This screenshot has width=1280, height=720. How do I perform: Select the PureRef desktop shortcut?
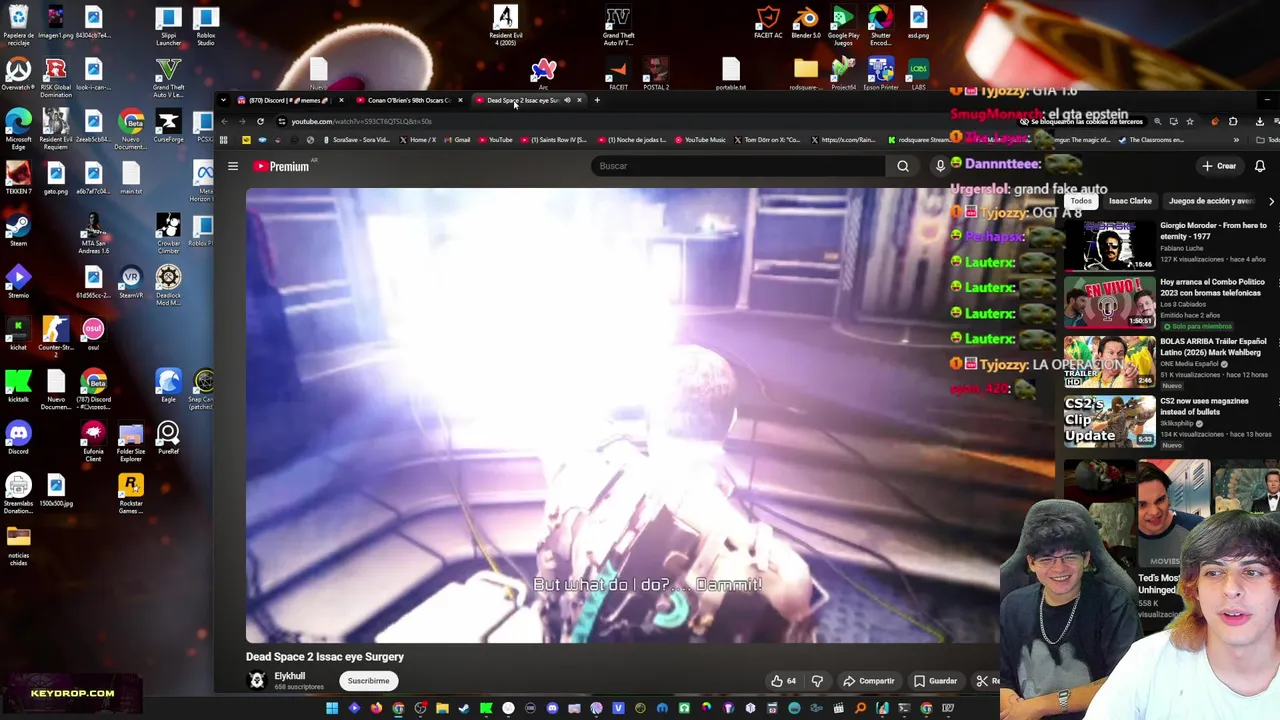click(x=168, y=438)
